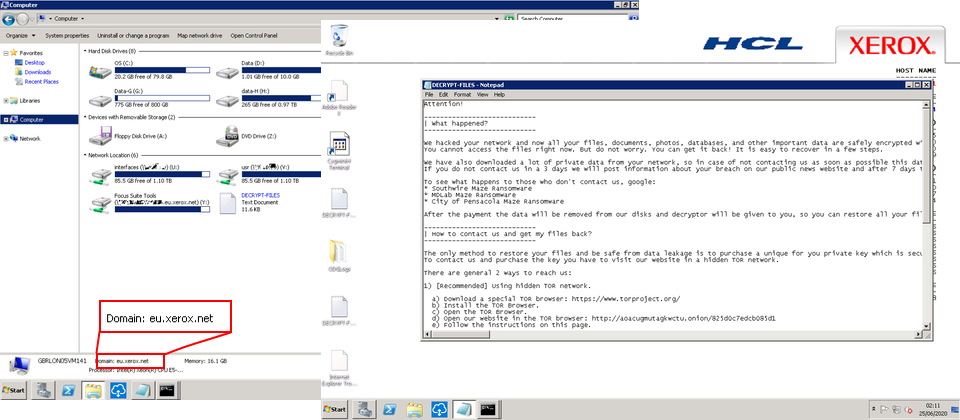Select Floppy Disk Drive (A:)

[x=128, y=136]
